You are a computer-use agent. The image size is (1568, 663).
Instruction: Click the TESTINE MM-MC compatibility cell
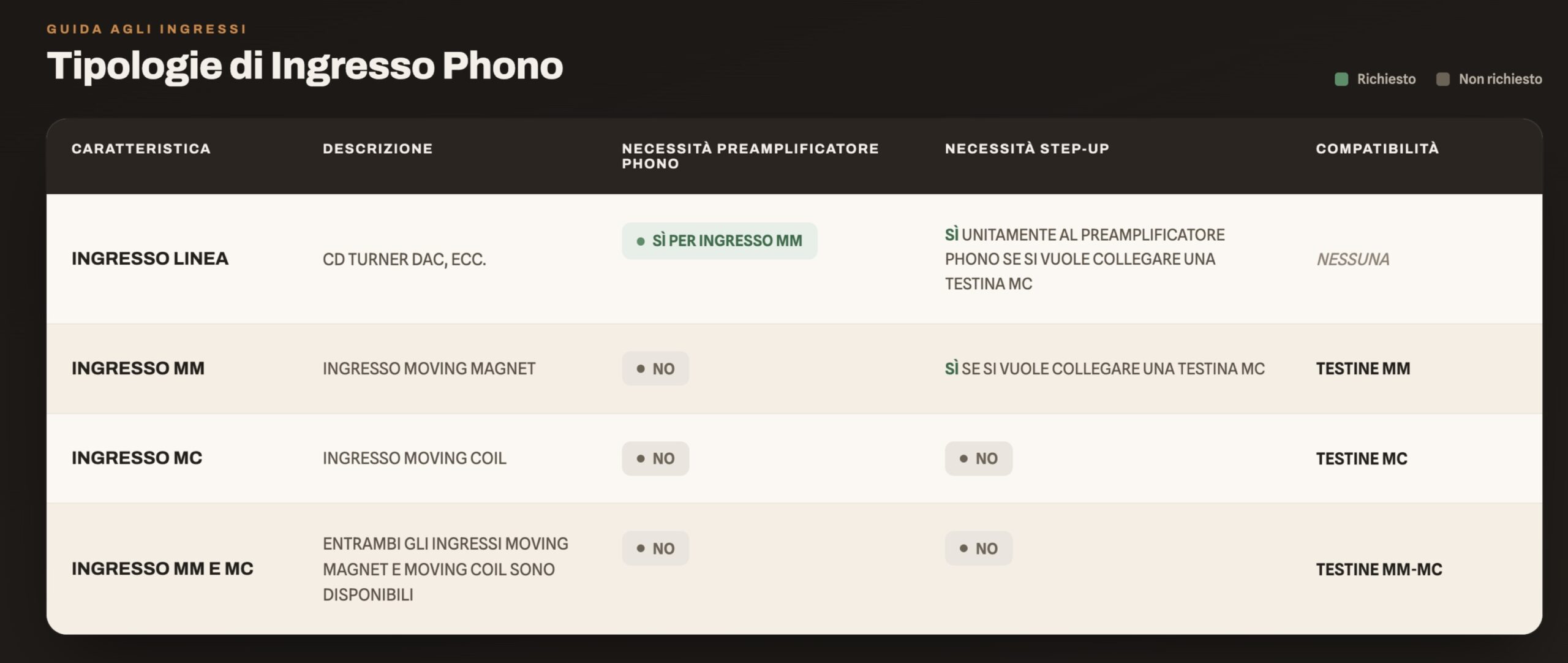click(x=1379, y=569)
